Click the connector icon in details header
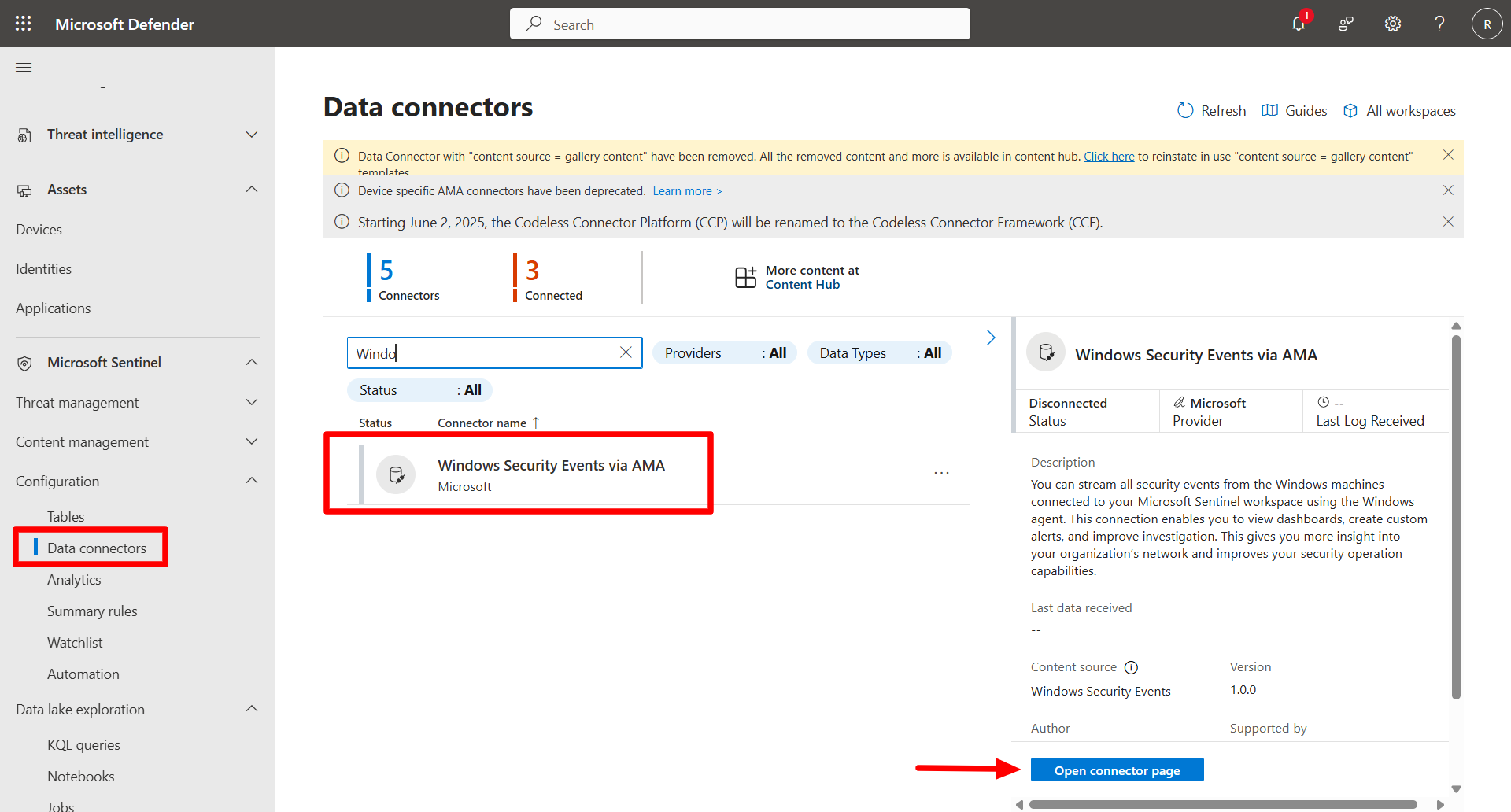This screenshot has height=812, width=1511. click(x=1046, y=352)
